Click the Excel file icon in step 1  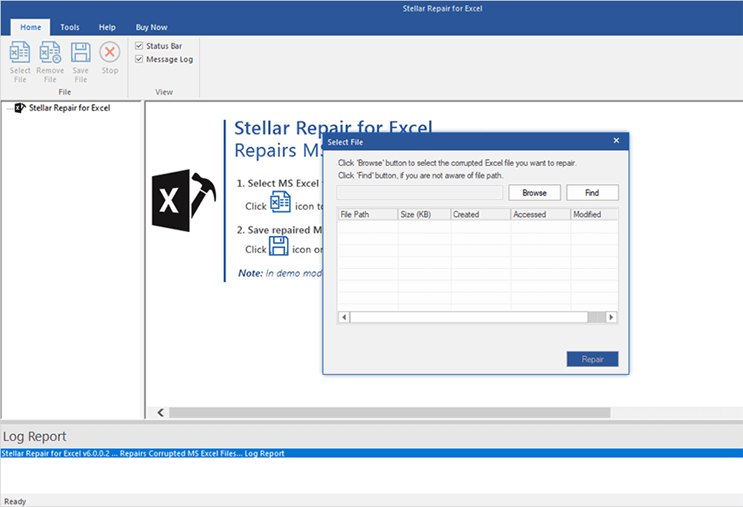click(x=281, y=203)
